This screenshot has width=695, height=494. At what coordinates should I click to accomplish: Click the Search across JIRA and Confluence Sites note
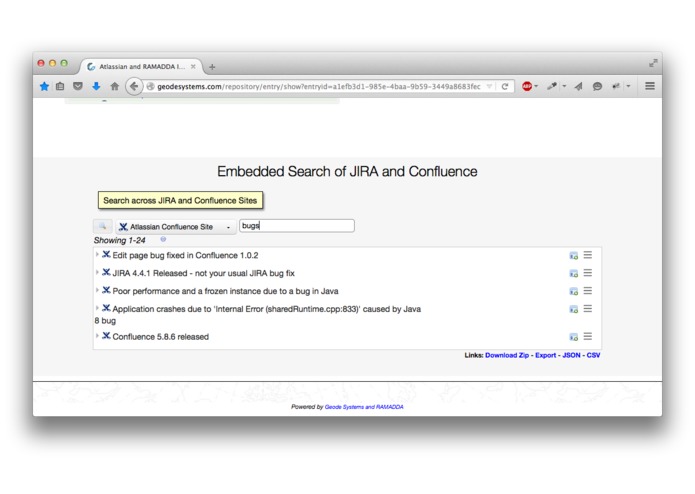coord(180,200)
